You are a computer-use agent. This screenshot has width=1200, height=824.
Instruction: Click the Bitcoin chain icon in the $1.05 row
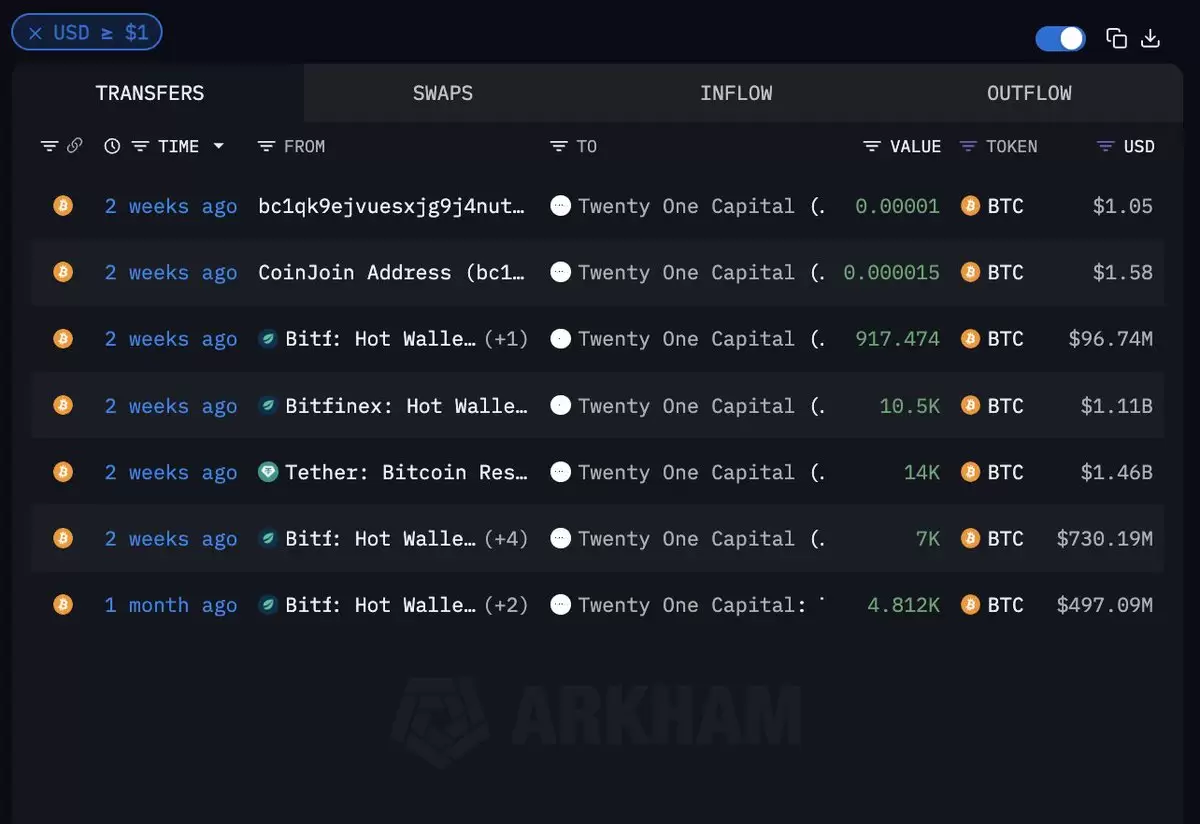63,206
